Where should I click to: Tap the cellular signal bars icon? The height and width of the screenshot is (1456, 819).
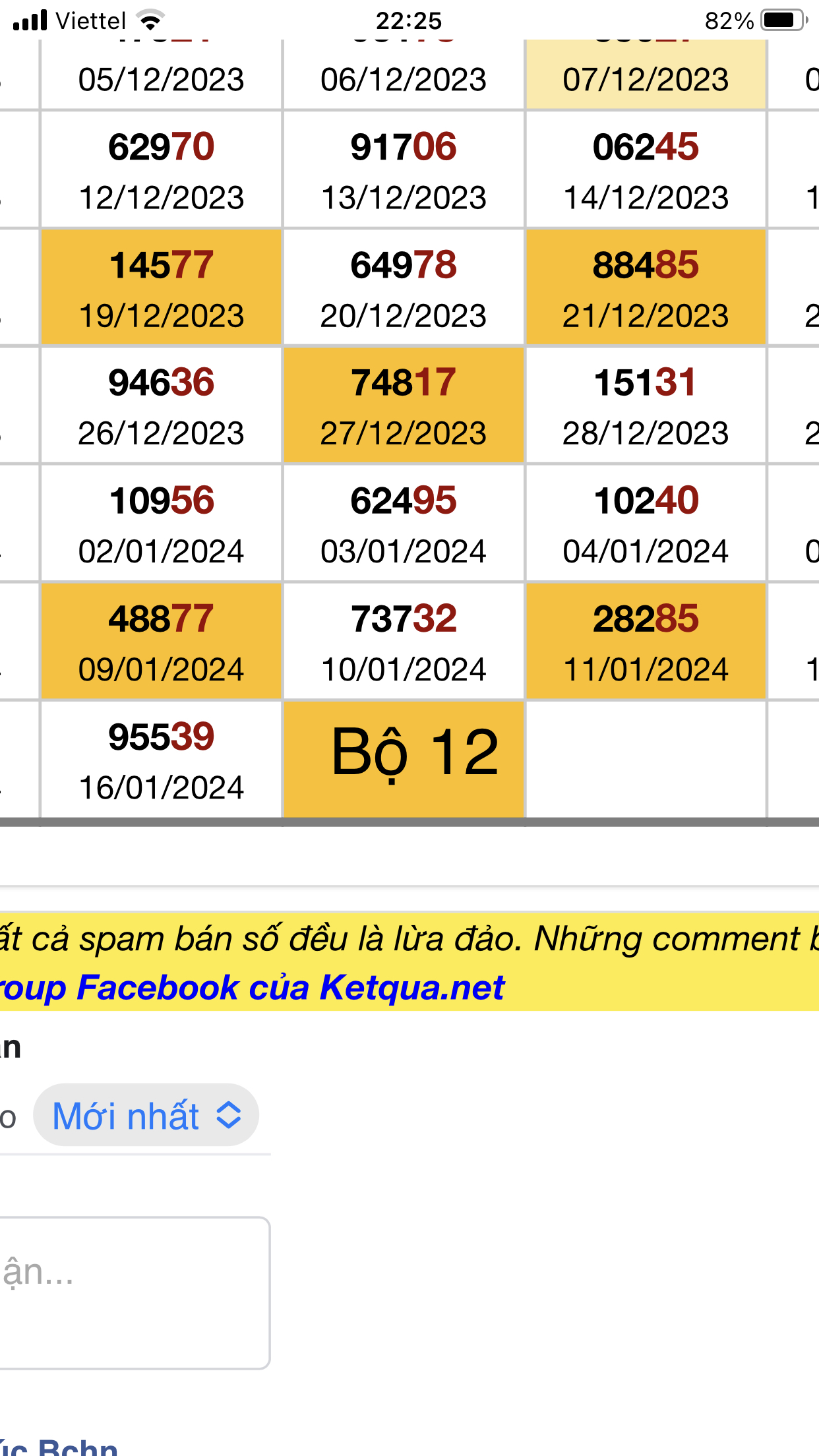30,21
